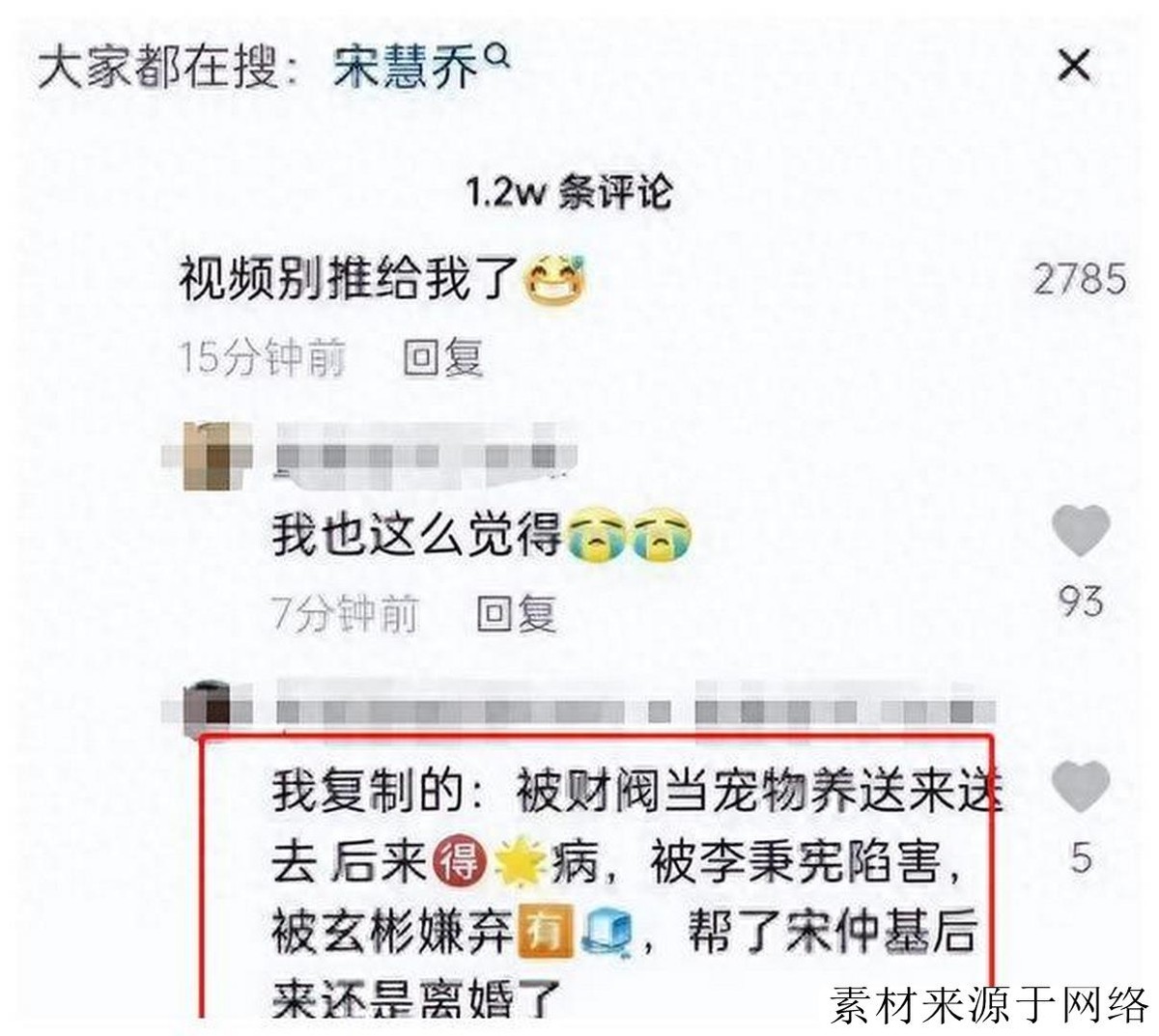This screenshot has width=1159, height=1036.
Task: Tap the laughing-tears emoji in the first comment
Action: point(555,282)
